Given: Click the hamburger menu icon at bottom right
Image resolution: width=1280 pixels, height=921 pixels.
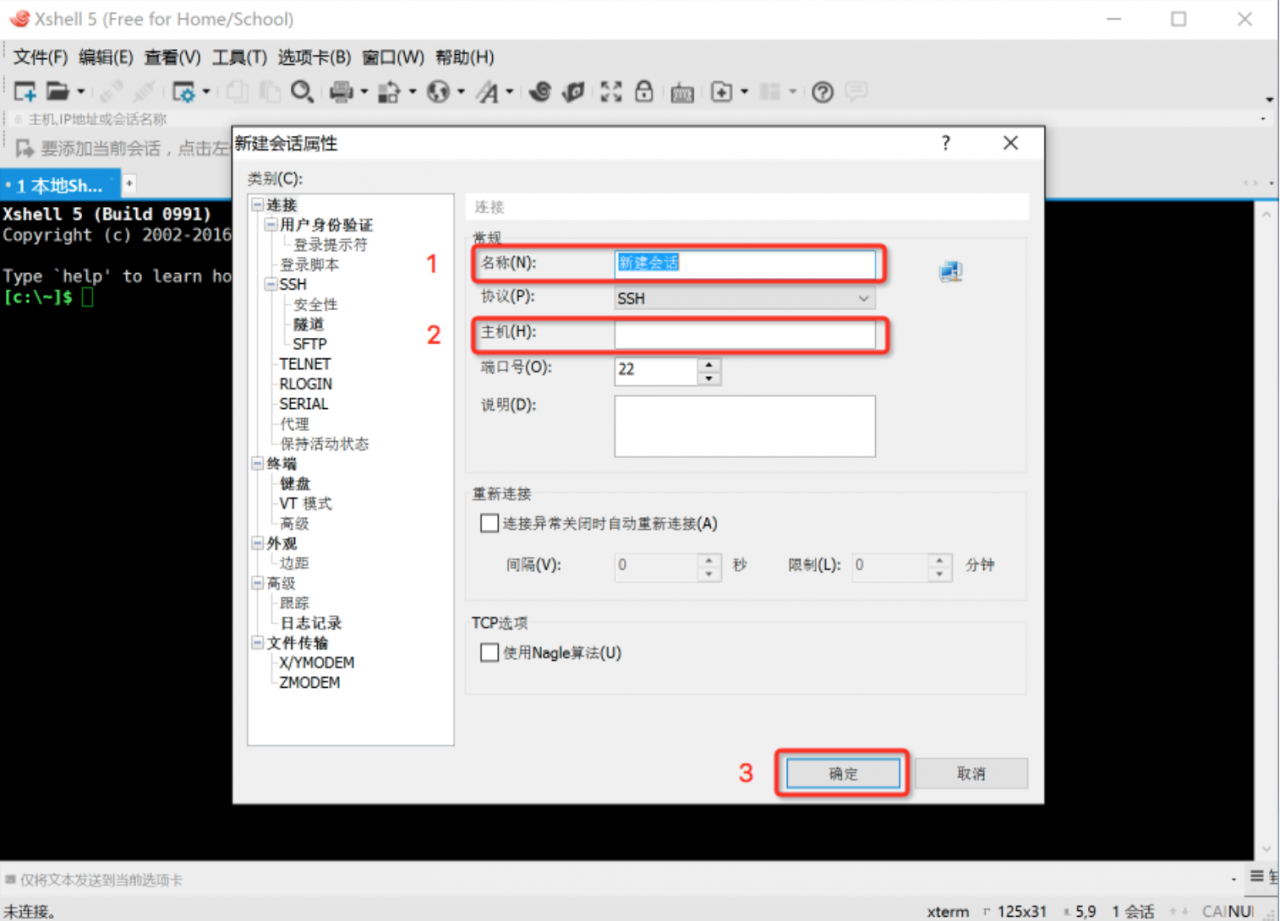Looking at the screenshot, I should click(x=1259, y=878).
